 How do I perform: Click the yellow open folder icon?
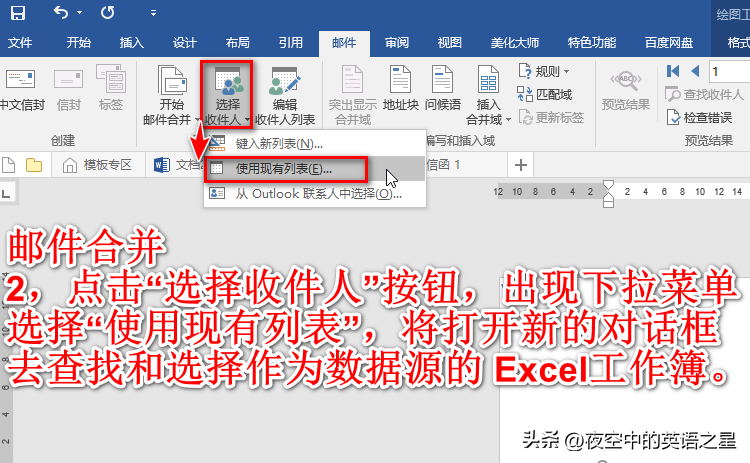click(x=33, y=165)
